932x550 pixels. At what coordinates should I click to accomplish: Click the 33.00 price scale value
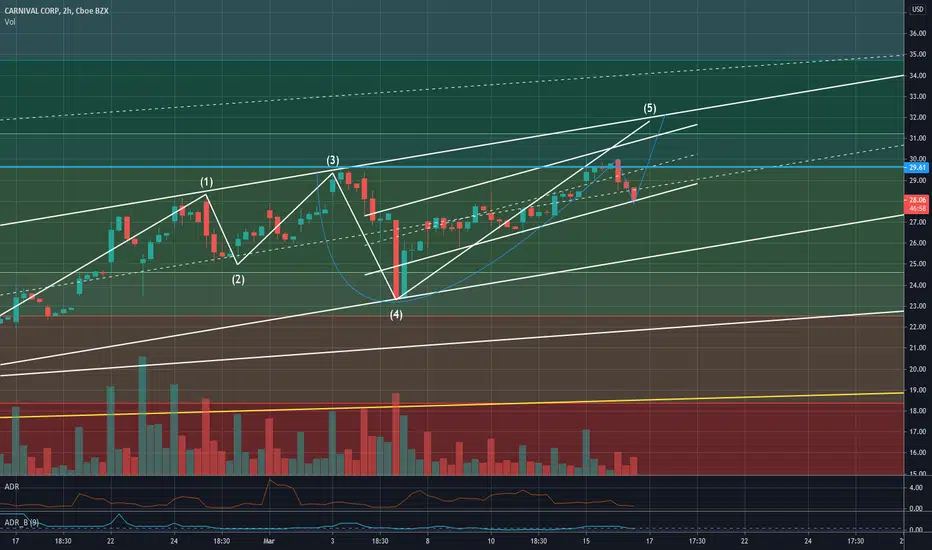(x=917, y=96)
